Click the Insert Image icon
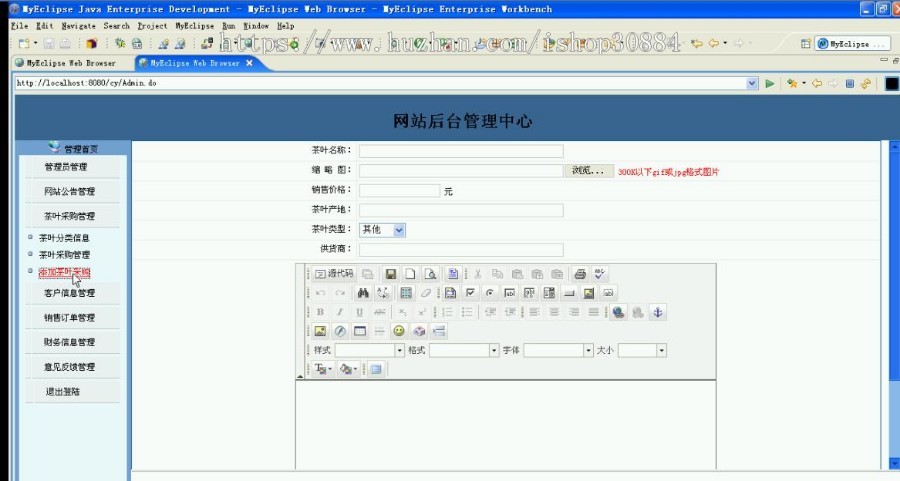 (x=320, y=331)
